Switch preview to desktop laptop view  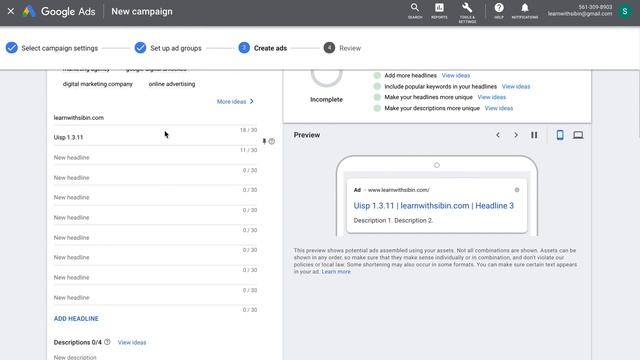coord(578,135)
